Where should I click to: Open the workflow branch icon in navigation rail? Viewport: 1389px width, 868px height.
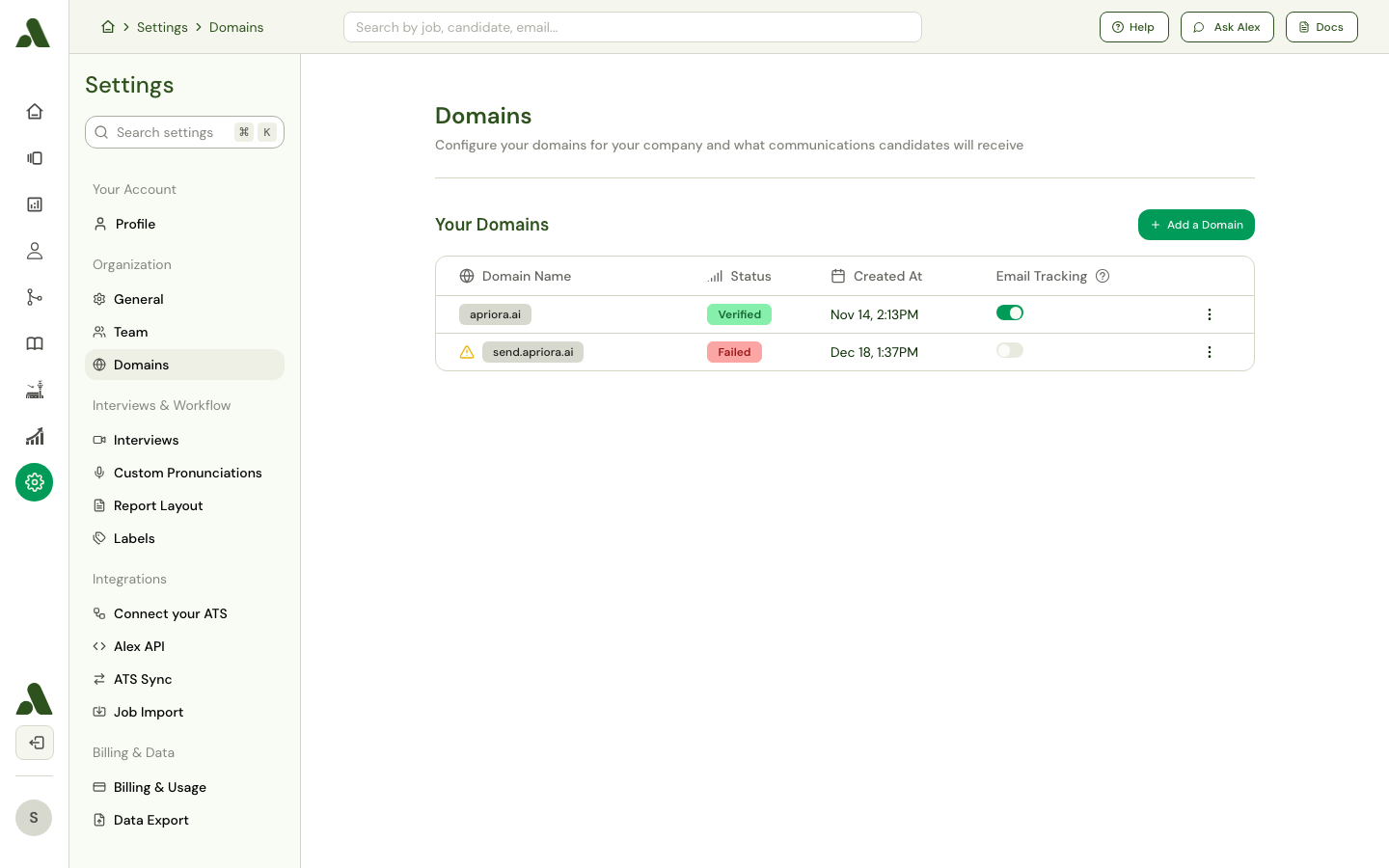point(35,297)
